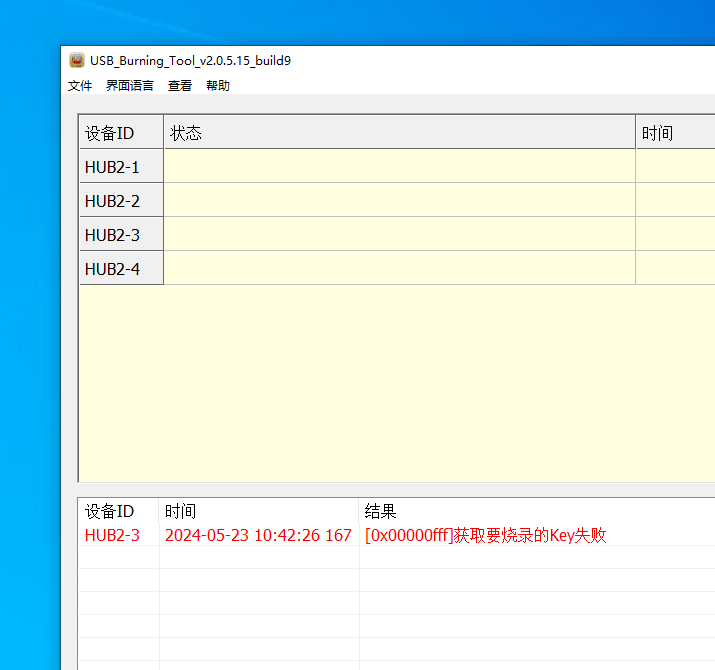The height and width of the screenshot is (670, 715).
Task: Click the status cell for HUB2-4
Action: [399, 268]
